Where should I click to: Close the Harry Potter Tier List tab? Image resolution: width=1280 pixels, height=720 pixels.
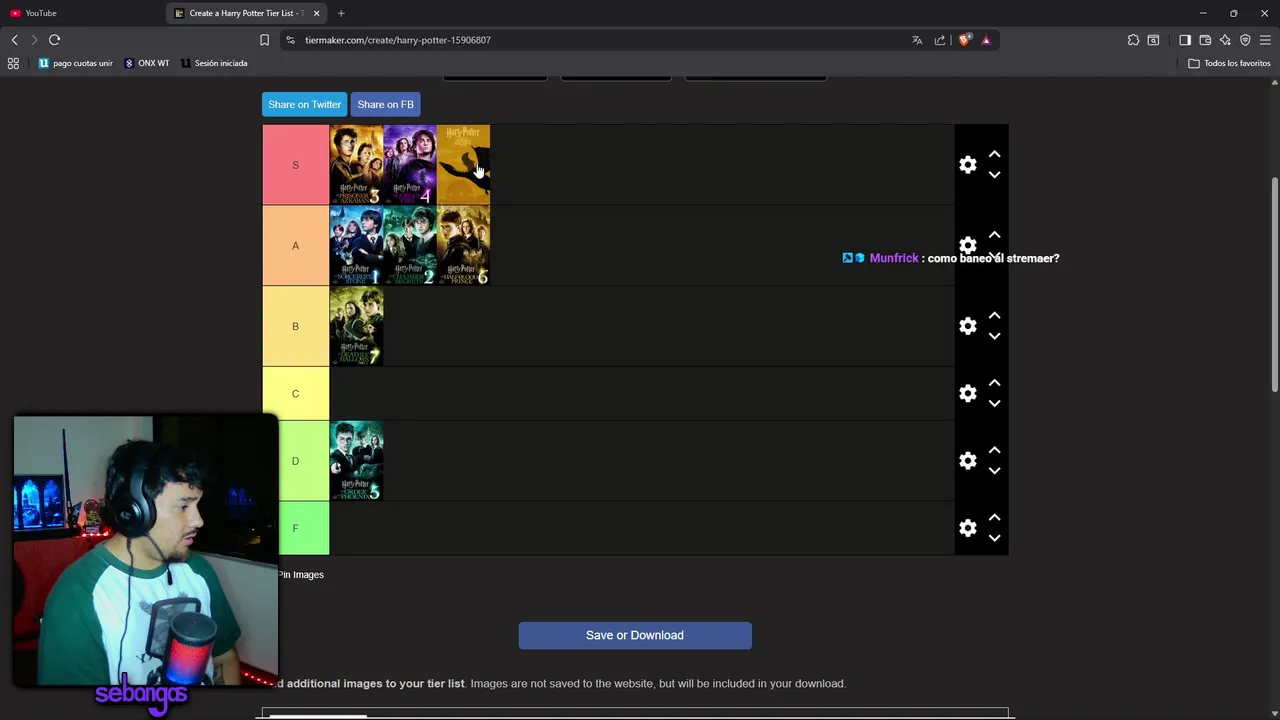pyautogui.click(x=316, y=13)
